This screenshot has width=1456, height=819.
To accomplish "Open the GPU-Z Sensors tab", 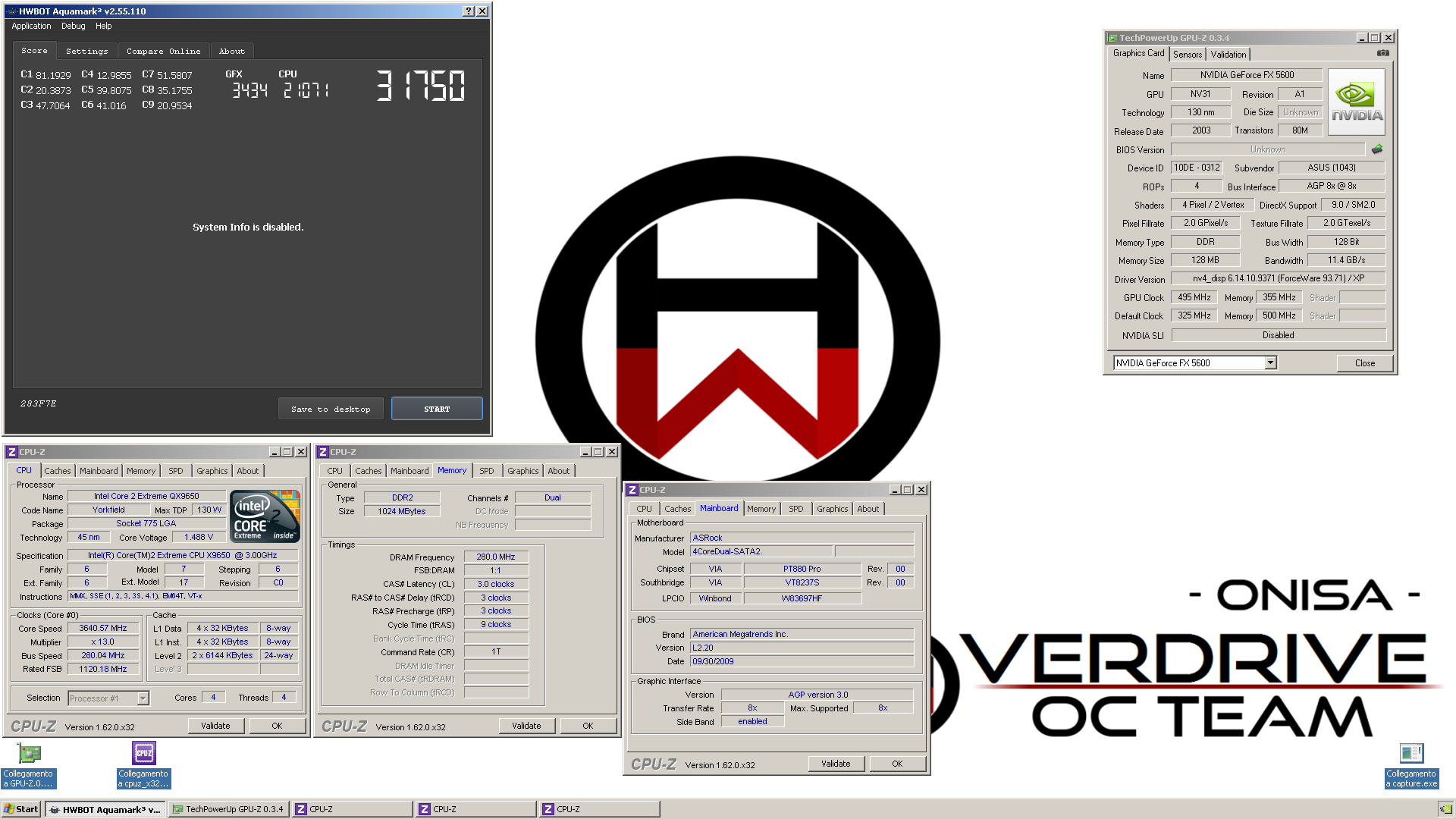I will click(x=1188, y=55).
